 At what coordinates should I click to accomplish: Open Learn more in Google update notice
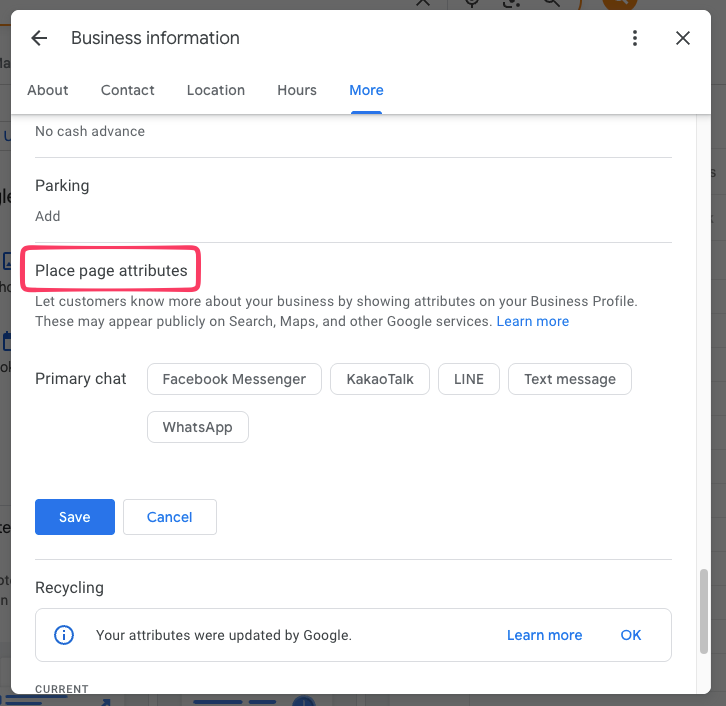pos(544,635)
